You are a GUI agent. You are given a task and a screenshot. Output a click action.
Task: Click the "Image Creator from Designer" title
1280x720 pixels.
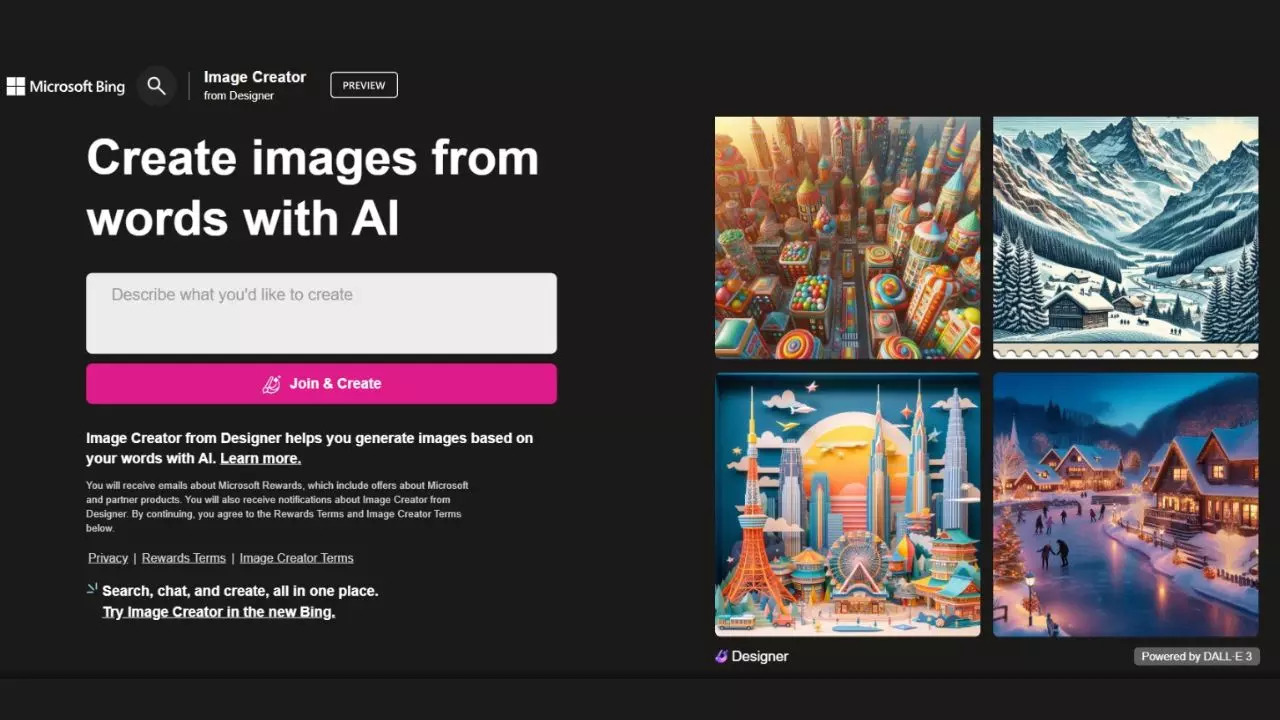254,84
